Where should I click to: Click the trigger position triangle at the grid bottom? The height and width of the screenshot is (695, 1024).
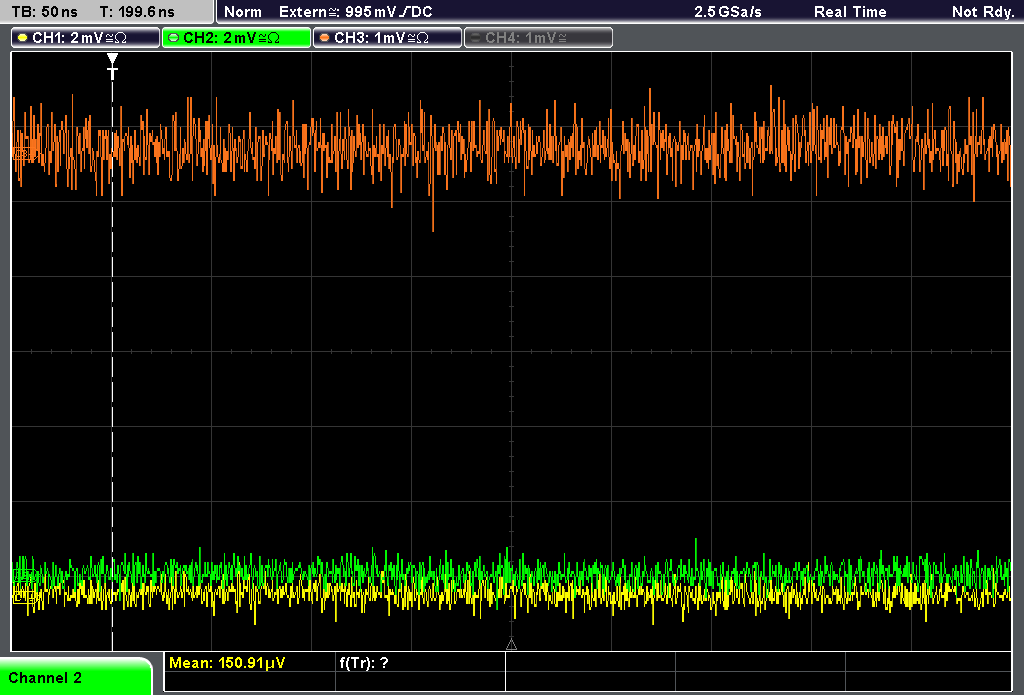(511, 645)
